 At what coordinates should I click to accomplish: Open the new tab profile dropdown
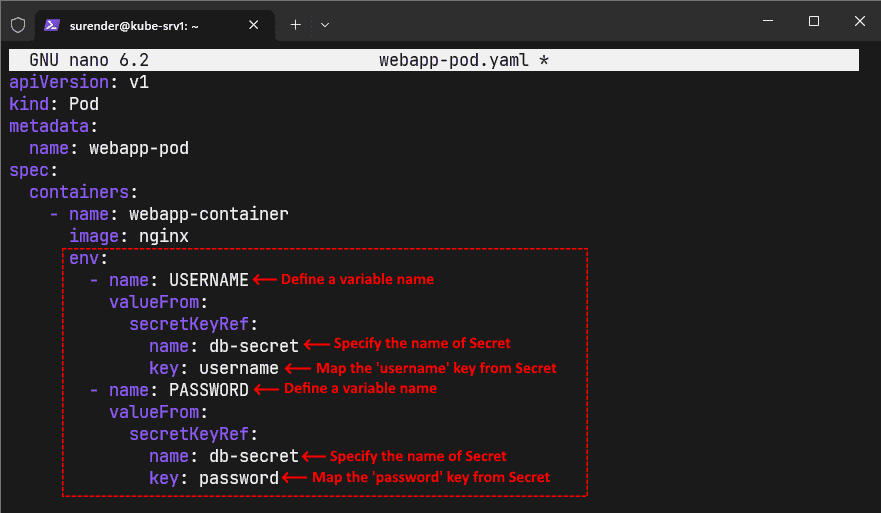click(325, 25)
